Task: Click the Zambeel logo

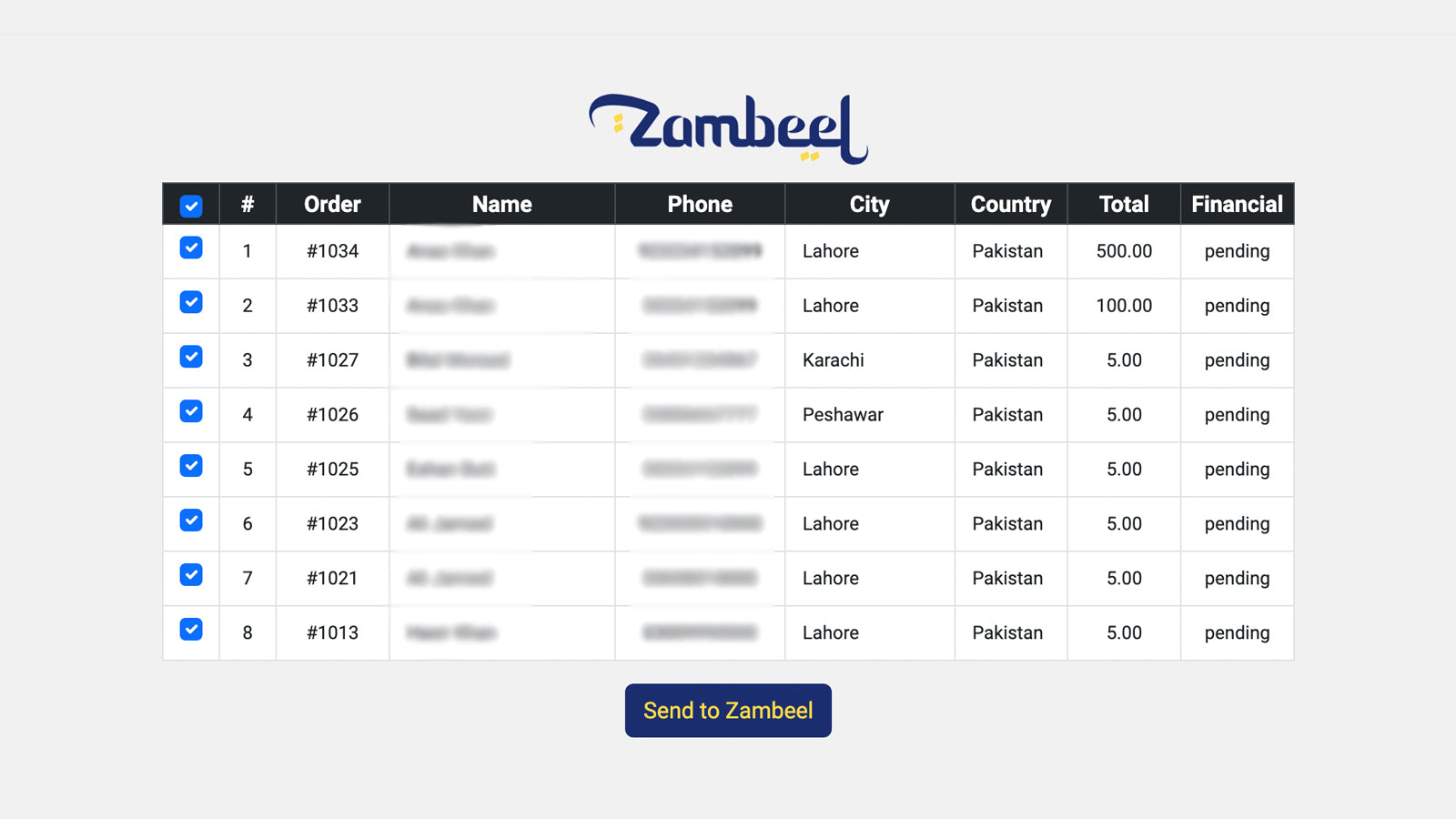Action: pyautogui.click(x=728, y=123)
